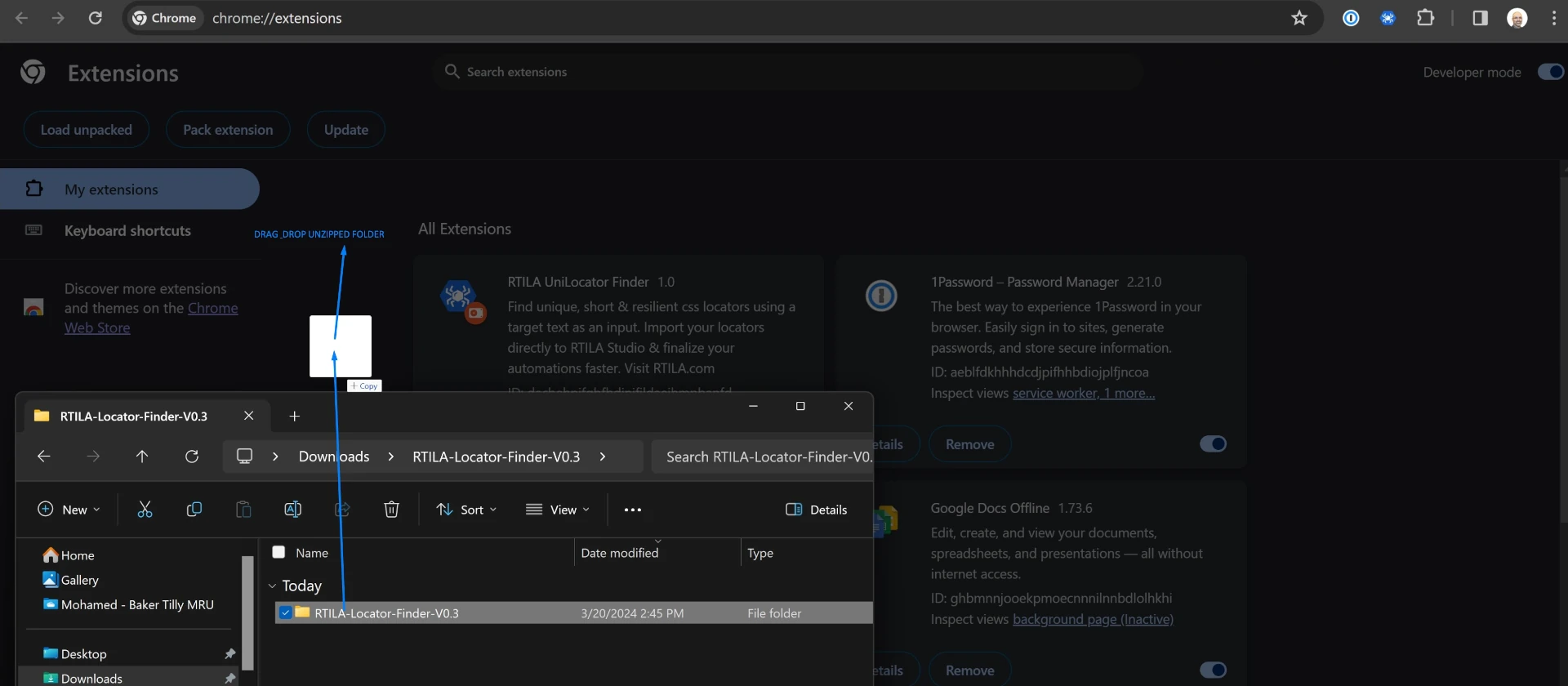Go up one folder in Explorer
1568x686 pixels.
tap(142, 457)
